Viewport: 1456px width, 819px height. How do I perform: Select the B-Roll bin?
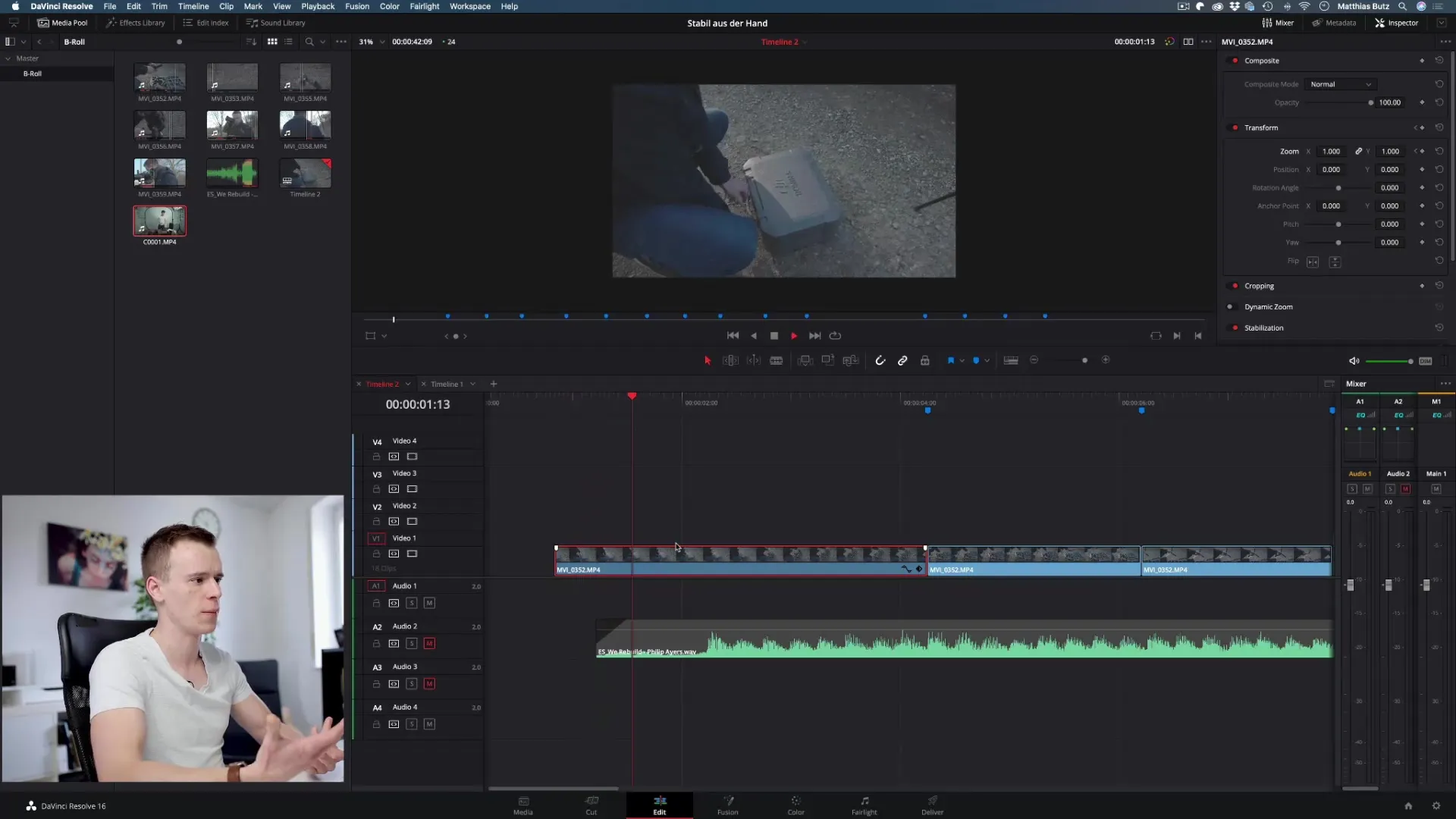click(32, 74)
